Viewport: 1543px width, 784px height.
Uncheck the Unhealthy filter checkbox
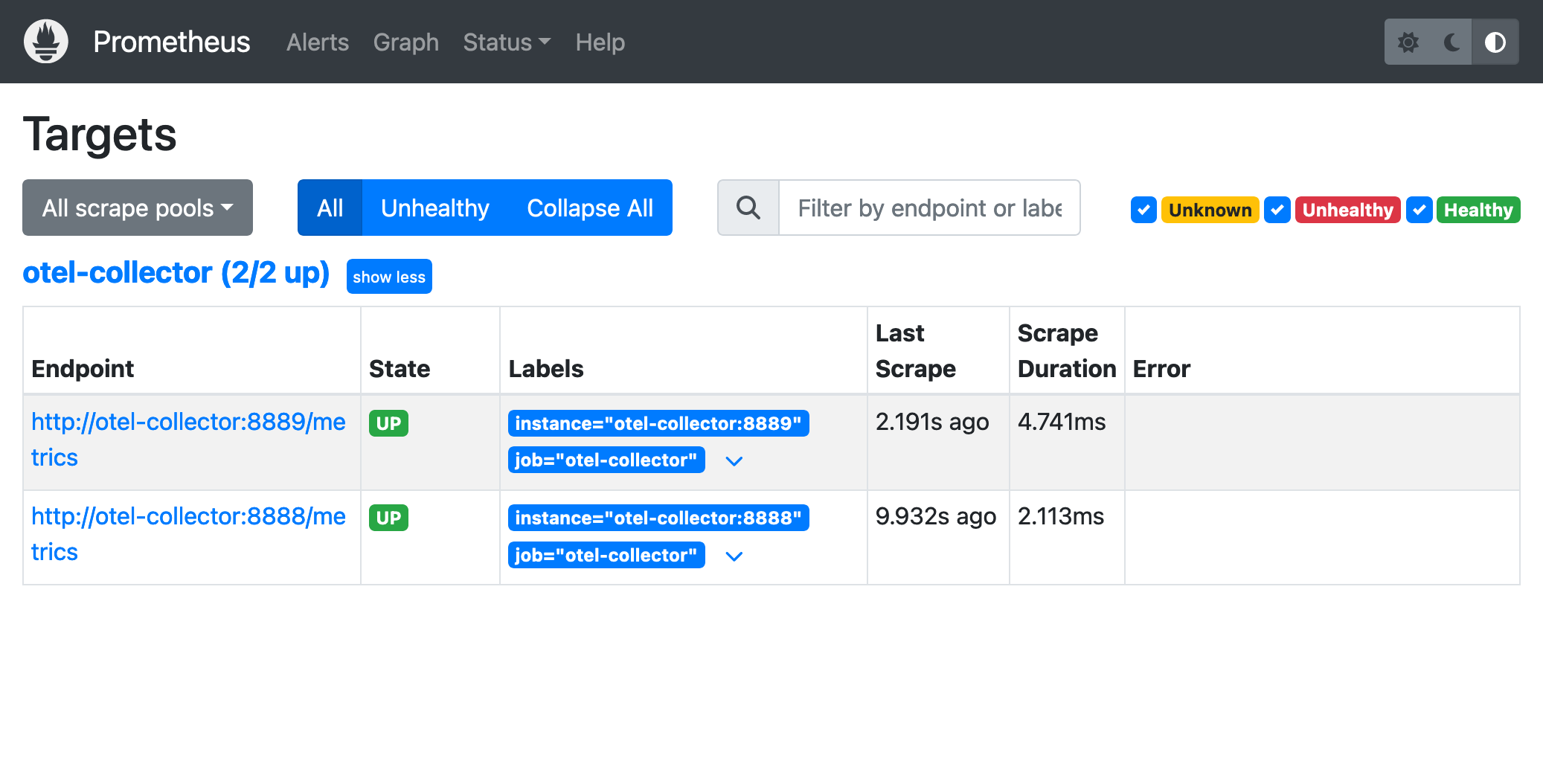(x=1277, y=210)
